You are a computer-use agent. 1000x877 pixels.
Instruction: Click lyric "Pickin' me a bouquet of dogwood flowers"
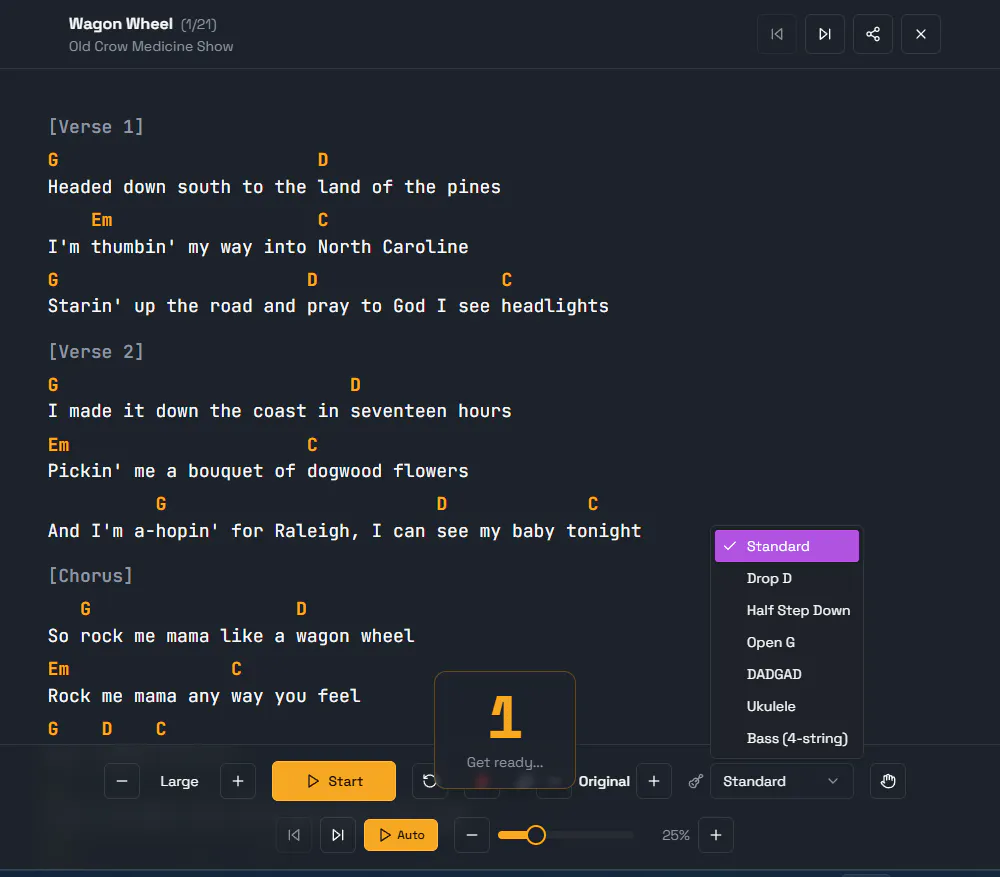click(258, 471)
